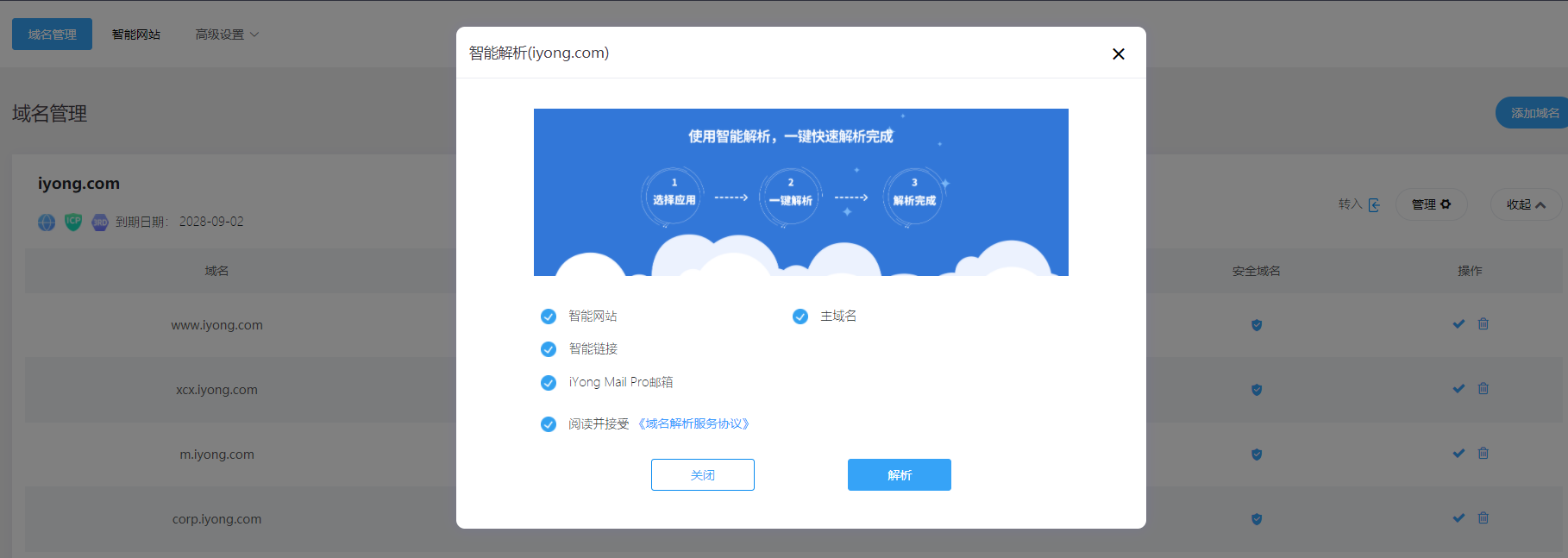Image resolution: width=1568 pixels, height=558 pixels.
Task: Click the checkmark icon for www.iyong.com
Action: 1458,324
